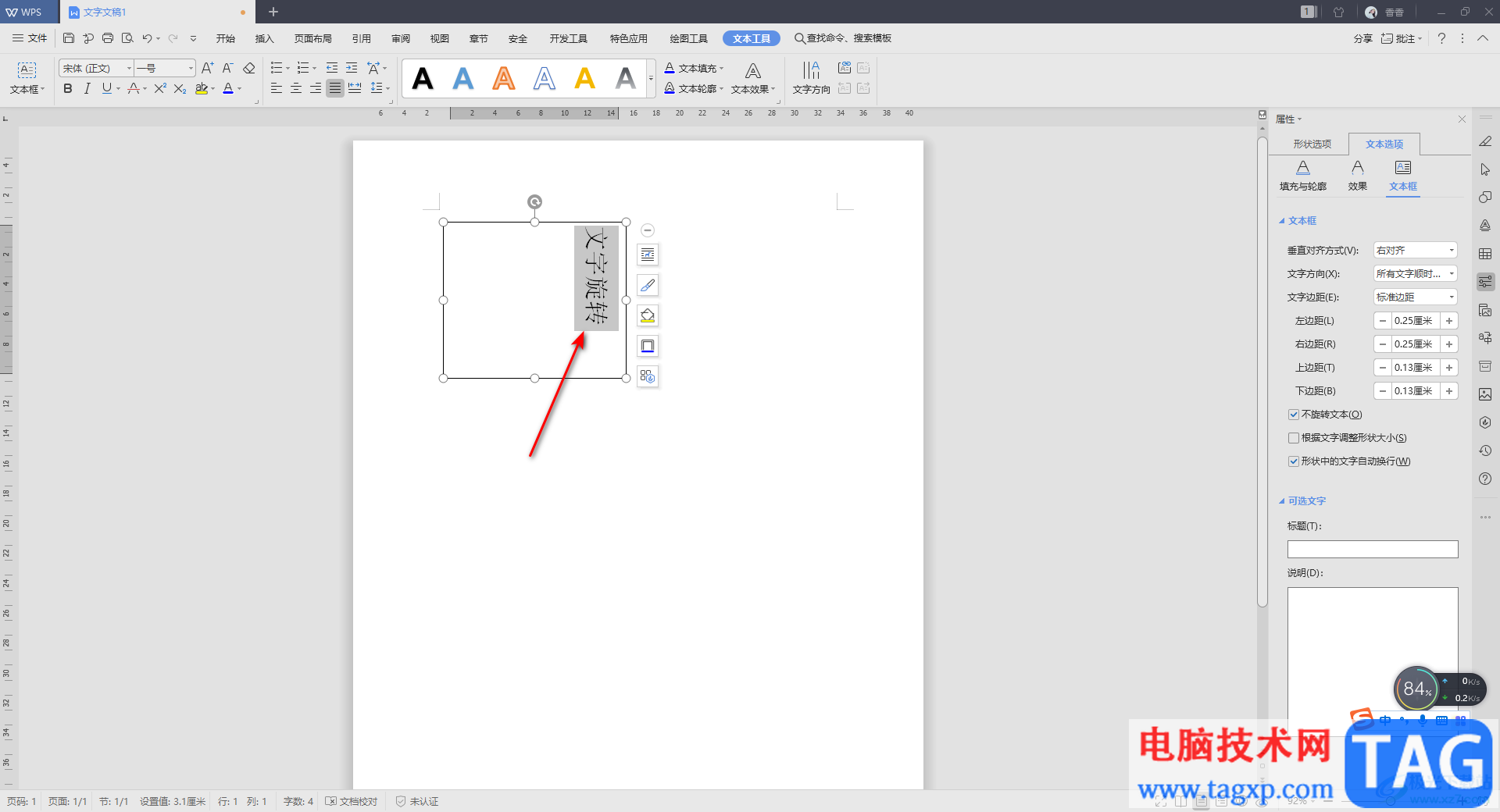Click the rotate handle above text box
Image resolution: width=1500 pixels, height=812 pixels.
tap(534, 202)
